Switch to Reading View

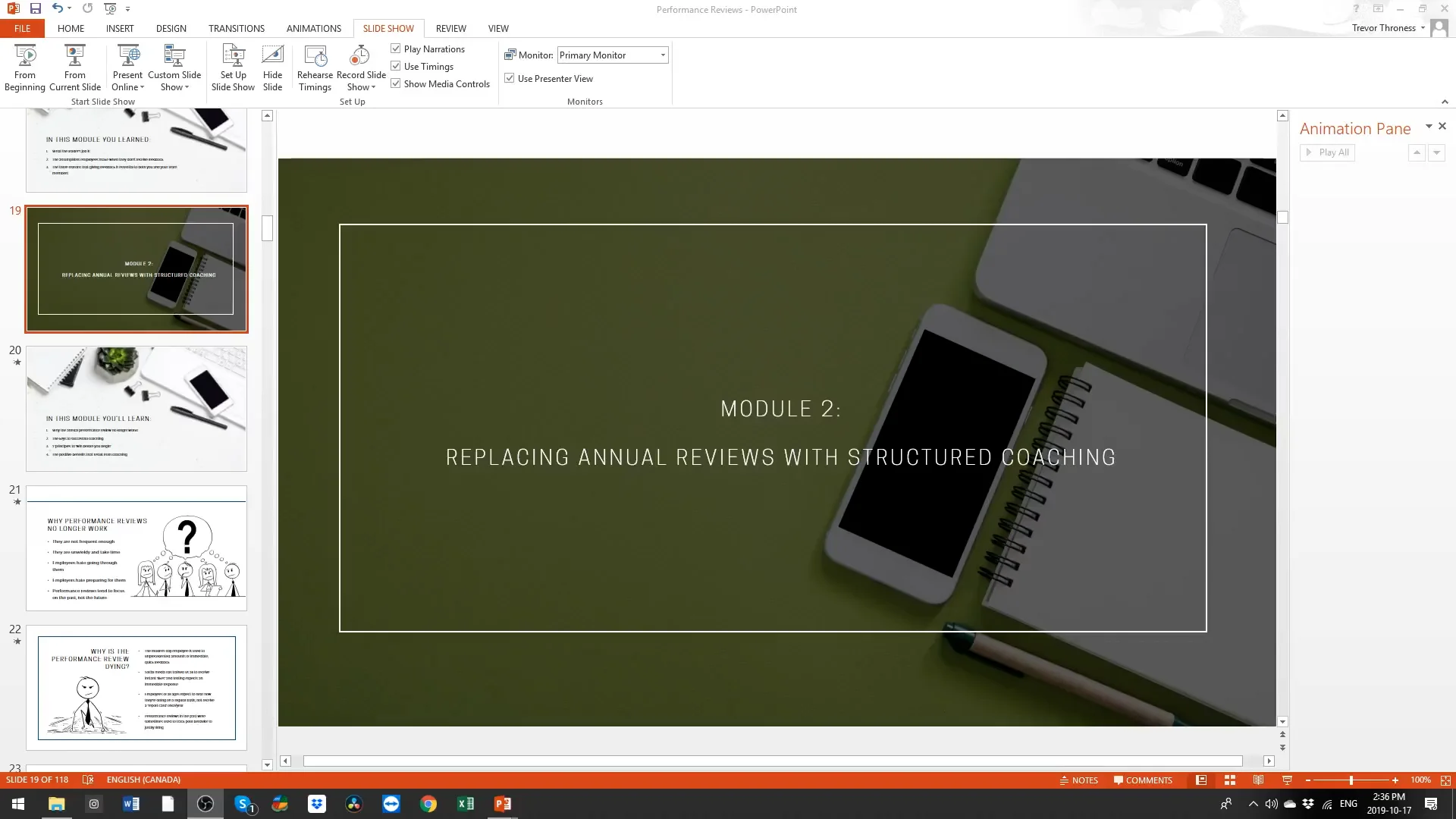point(1259,780)
